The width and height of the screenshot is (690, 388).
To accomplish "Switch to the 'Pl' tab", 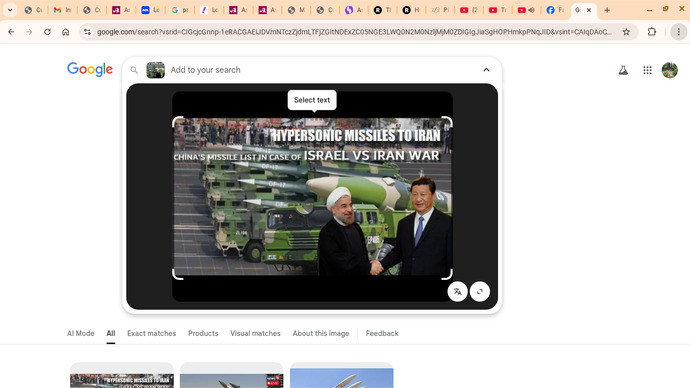I will pyautogui.click(x=440, y=10).
